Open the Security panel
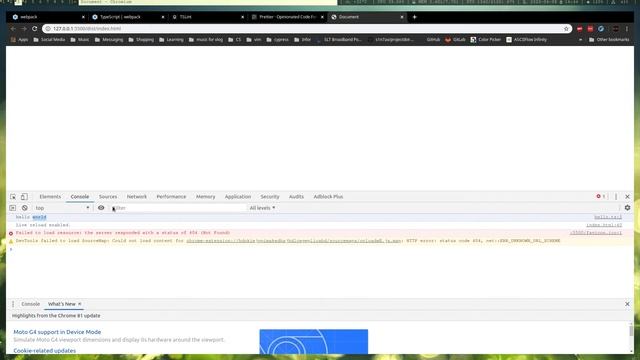The height and width of the screenshot is (360, 640). point(270,197)
